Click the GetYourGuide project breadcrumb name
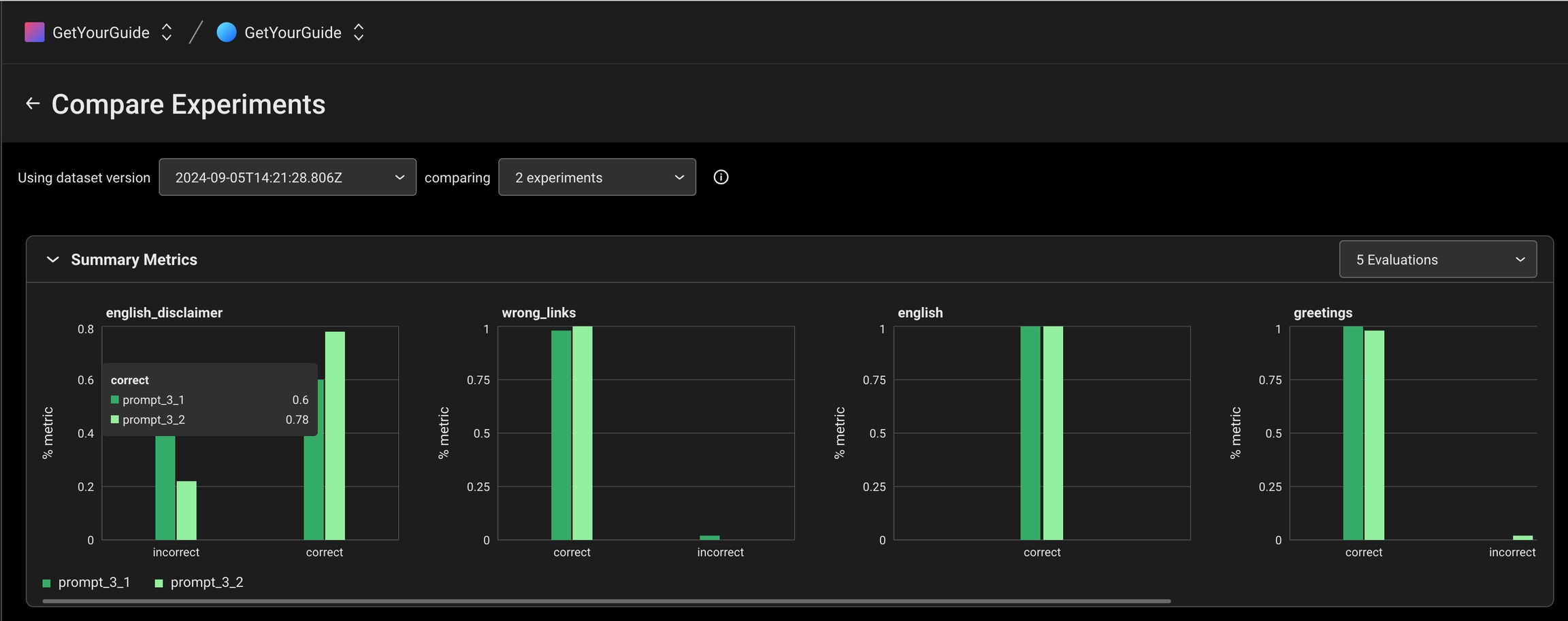The image size is (1568, 621). coord(293,32)
